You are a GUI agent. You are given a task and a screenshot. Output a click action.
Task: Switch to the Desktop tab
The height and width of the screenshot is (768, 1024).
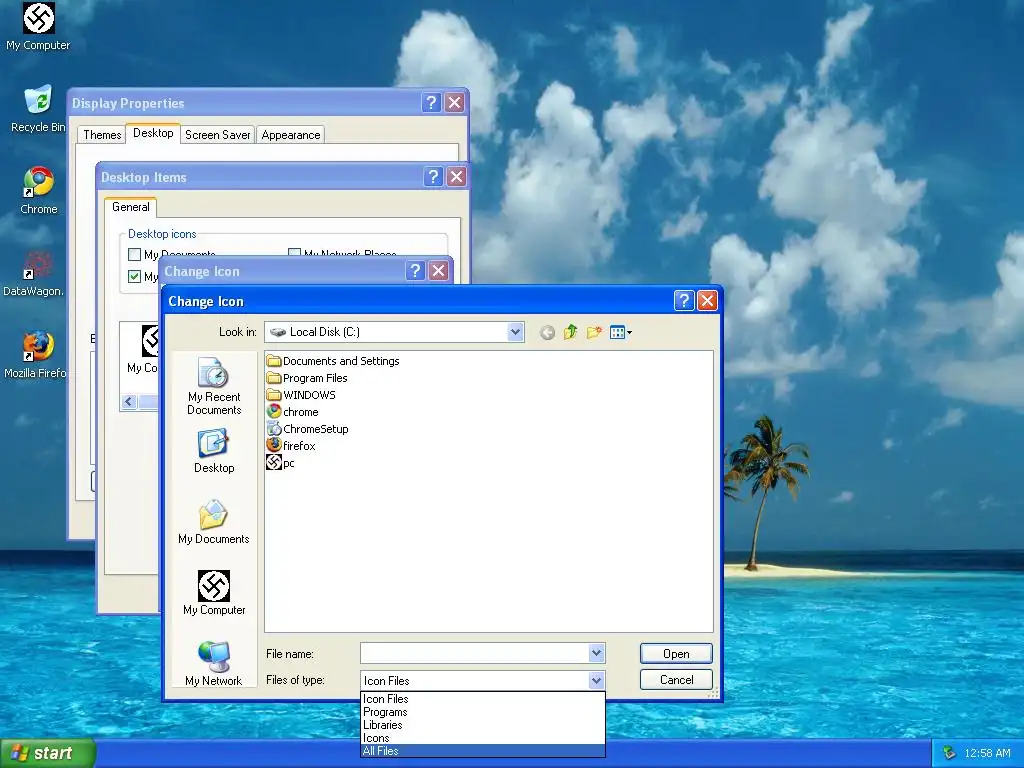point(153,133)
